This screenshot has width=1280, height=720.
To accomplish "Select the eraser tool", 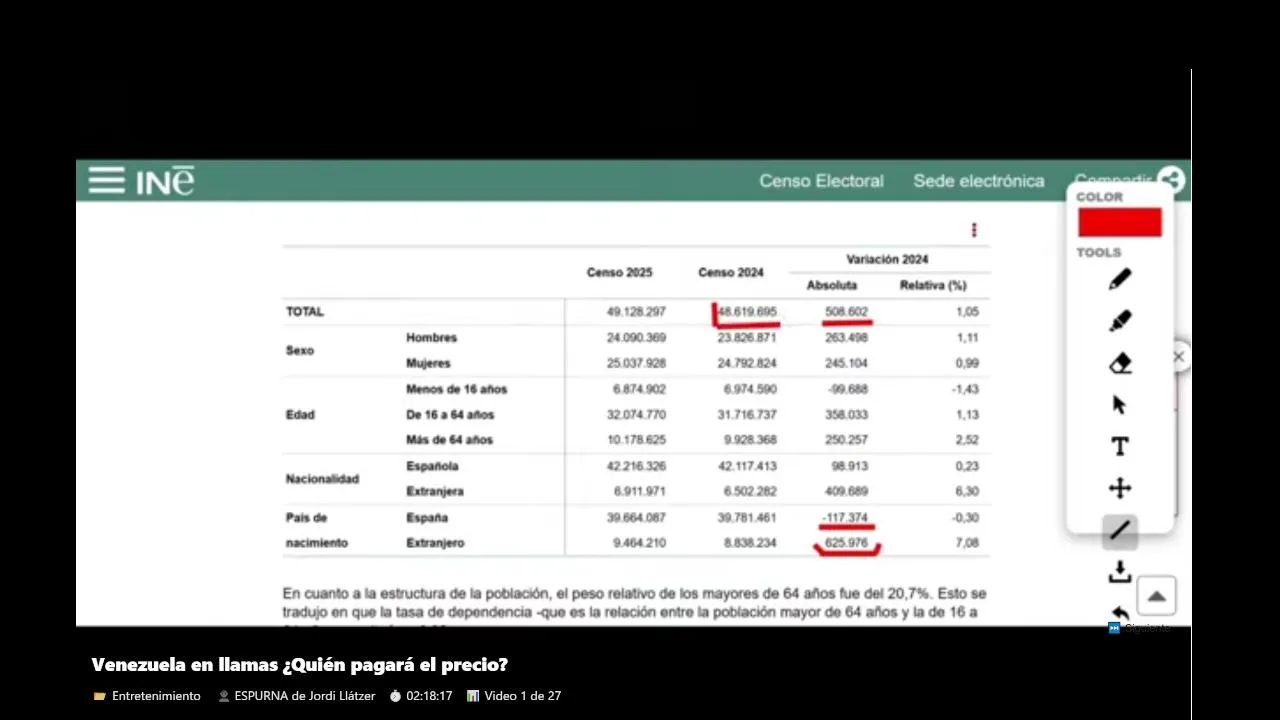I will click(1120, 363).
